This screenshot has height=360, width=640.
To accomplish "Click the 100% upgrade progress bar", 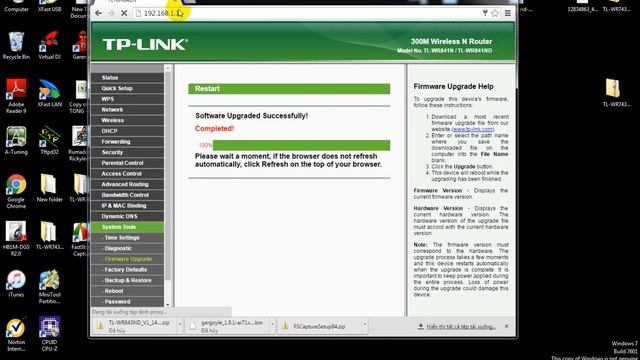I will tap(301, 145).
